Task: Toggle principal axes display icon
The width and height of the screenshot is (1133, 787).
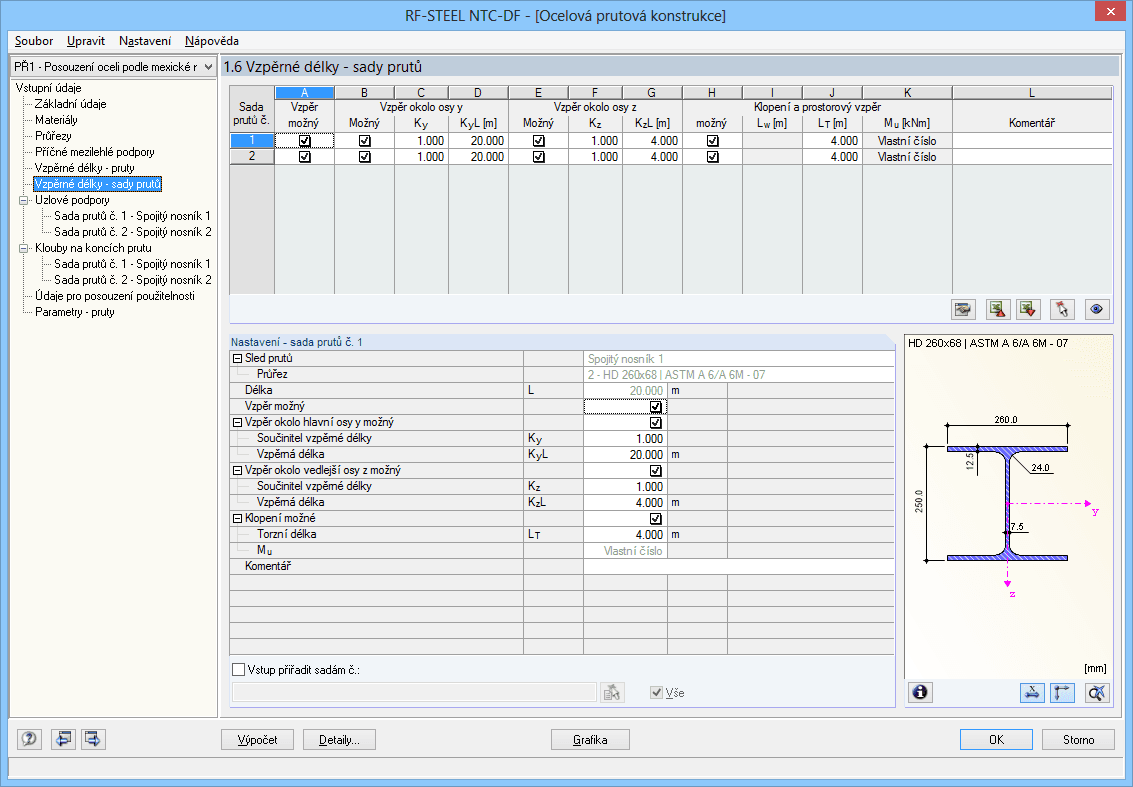Action: tap(1062, 692)
